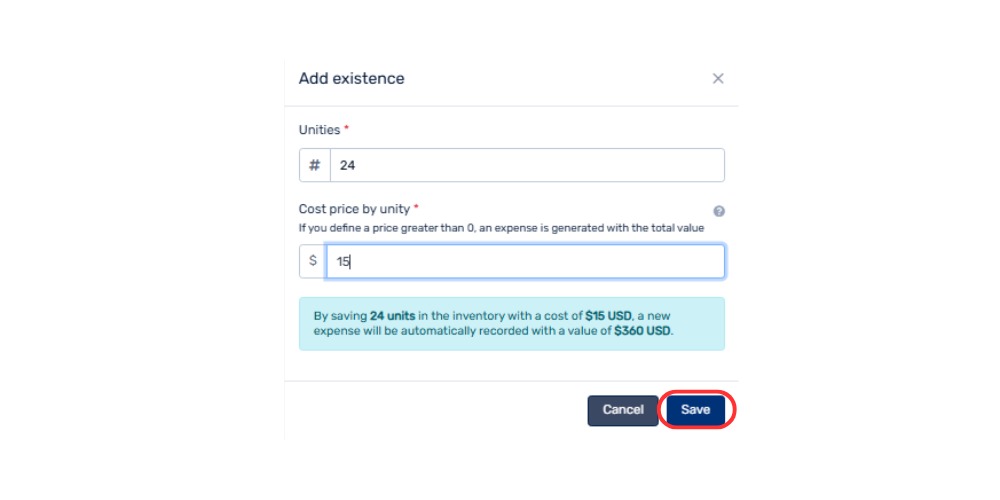1000x500 pixels.
Task: Focus the Unities input showing 24
Action: (x=527, y=165)
